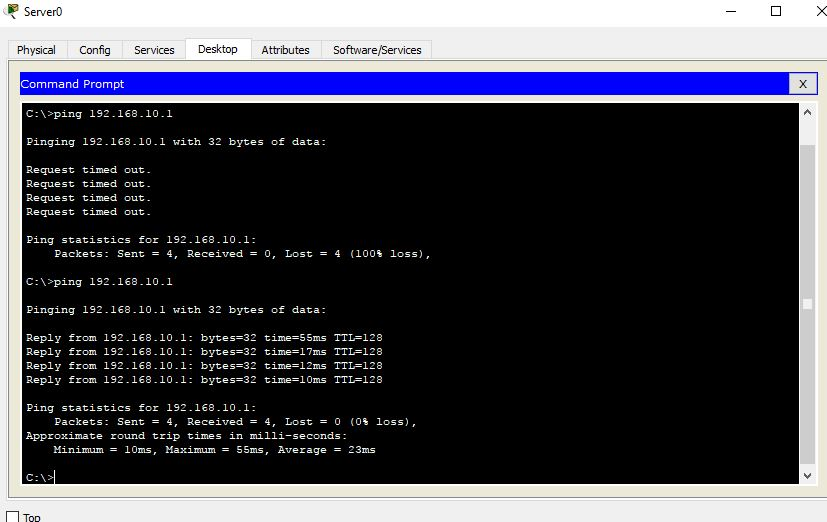Click the Command Prompt title bar
This screenshot has width=827, height=522.
pos(404,84)
